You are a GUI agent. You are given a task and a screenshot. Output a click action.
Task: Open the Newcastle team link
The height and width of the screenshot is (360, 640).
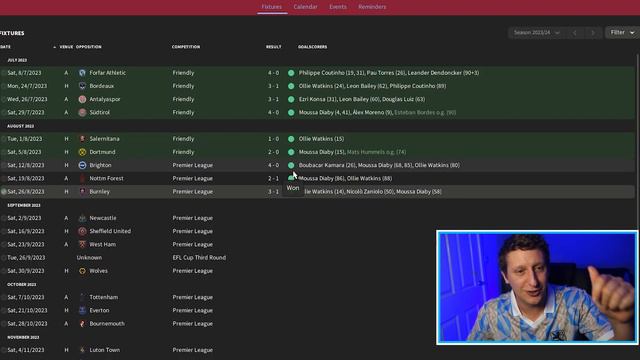coord(103,218)
